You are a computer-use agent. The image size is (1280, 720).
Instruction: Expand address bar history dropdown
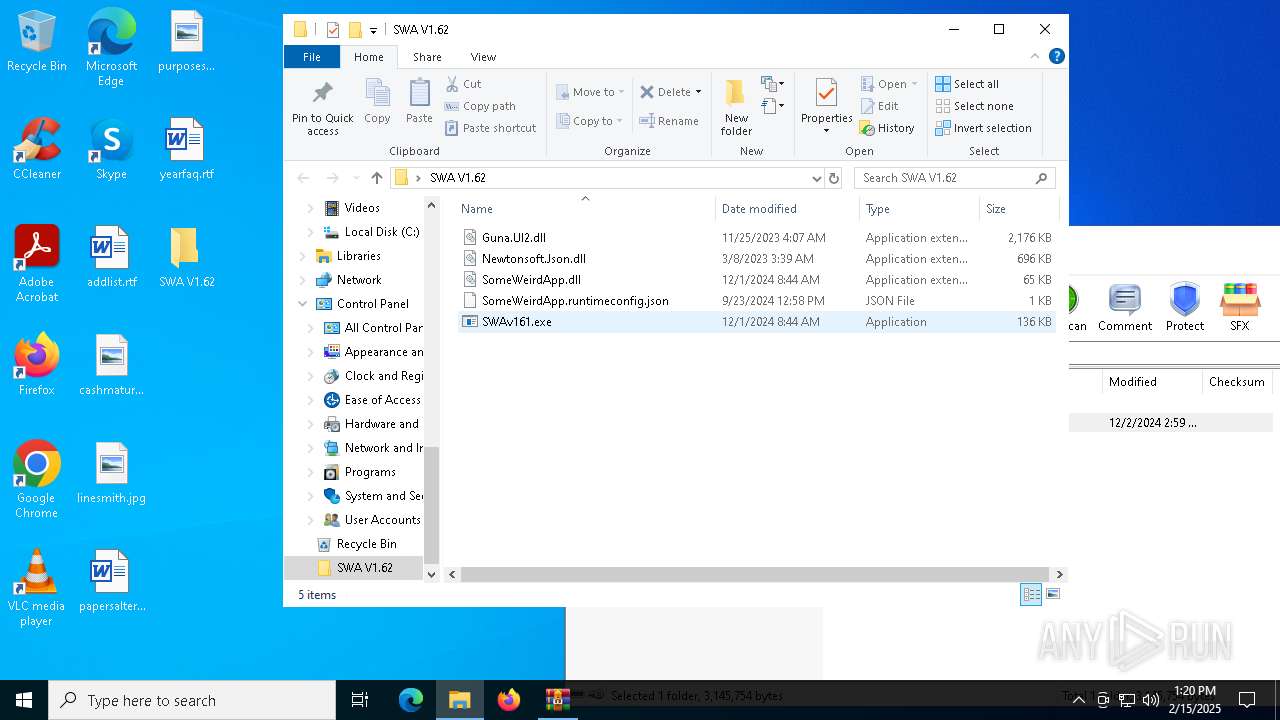[817, 178]
